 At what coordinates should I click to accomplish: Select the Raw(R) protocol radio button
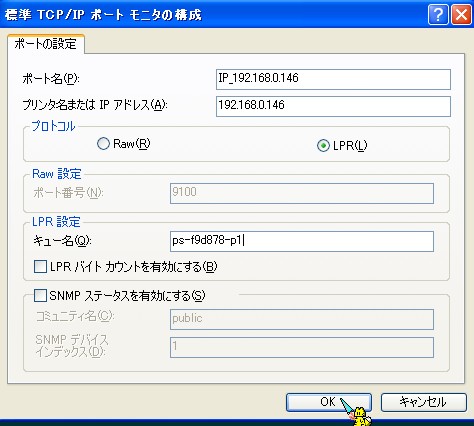pos(103,144)
